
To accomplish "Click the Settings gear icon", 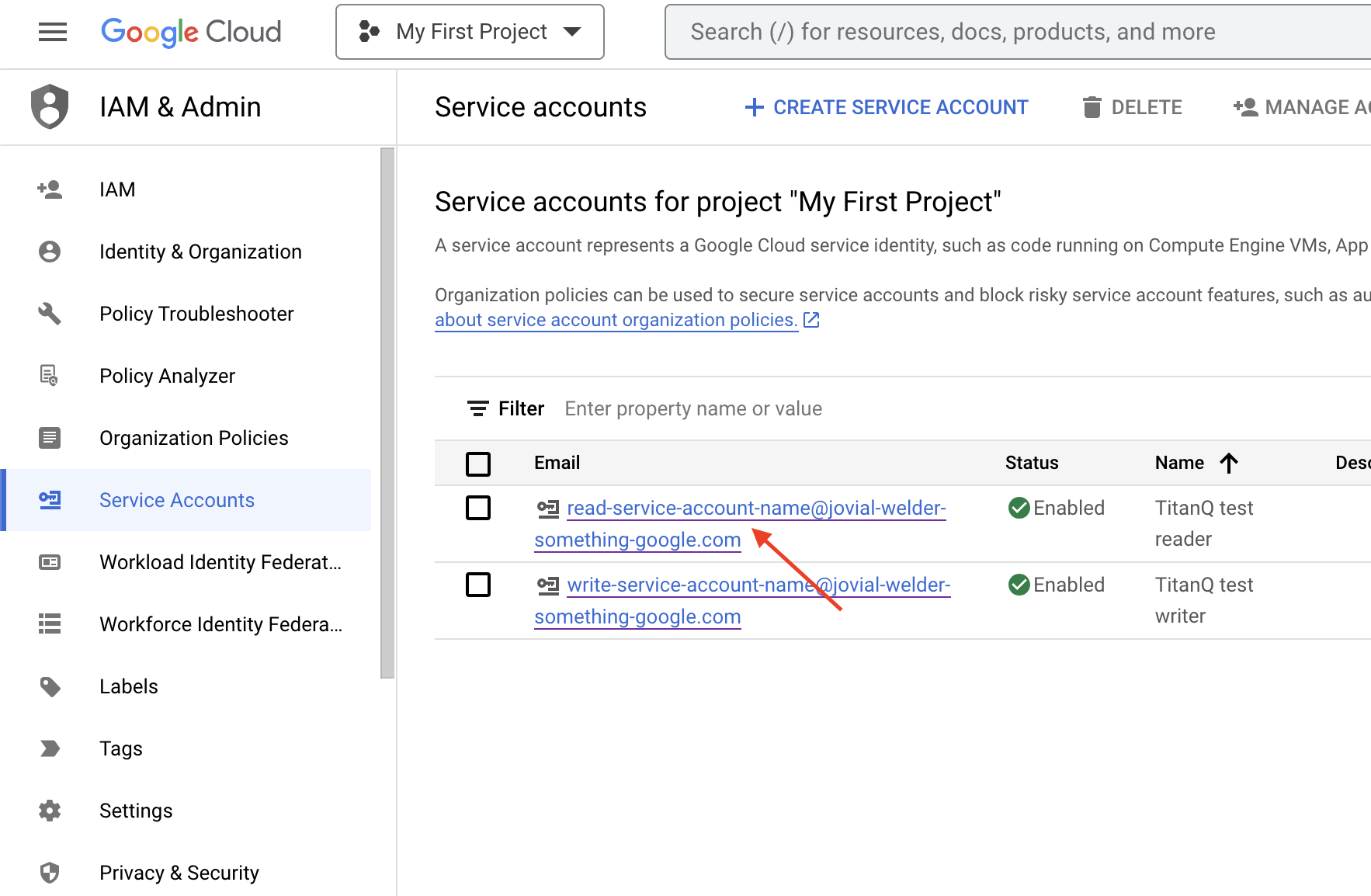I will 50,811.
